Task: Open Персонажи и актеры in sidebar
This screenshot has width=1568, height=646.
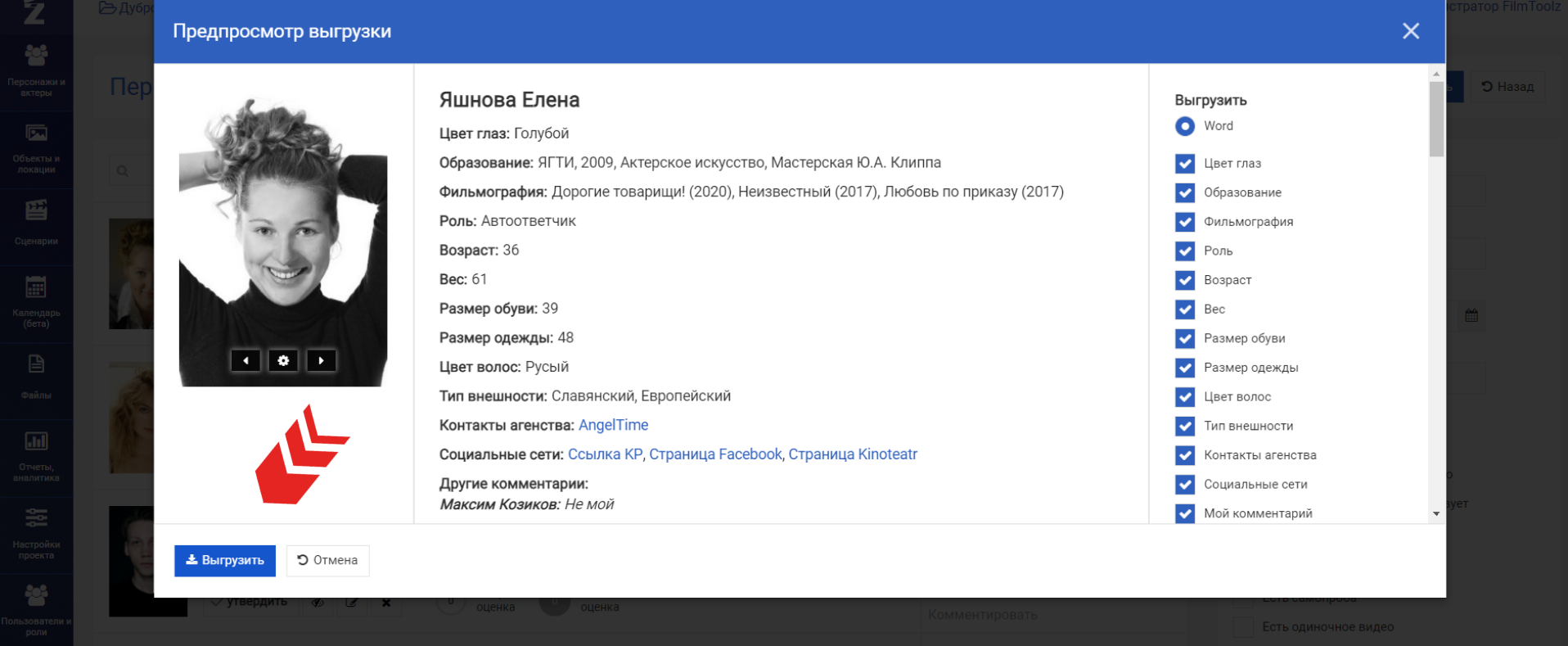Action: [x=36, y=70]
